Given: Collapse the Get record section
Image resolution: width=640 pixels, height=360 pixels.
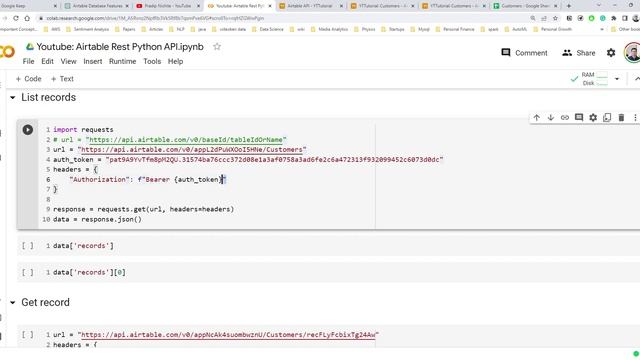Looking at the screenshot, I should 13,302.
